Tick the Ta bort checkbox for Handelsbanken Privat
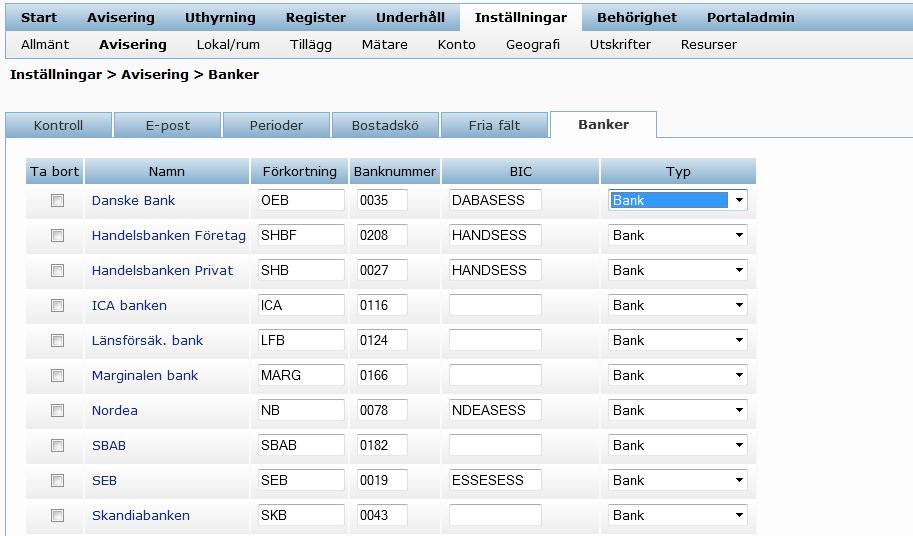The image size is (913, 536). click(x=57, y=271)
